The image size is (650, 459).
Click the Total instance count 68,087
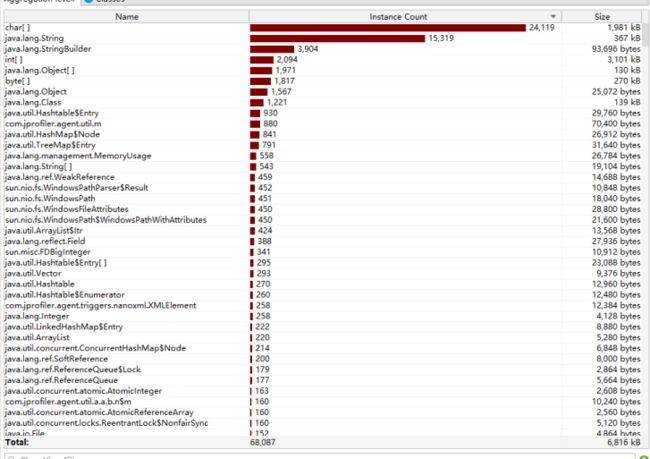tap(262, 442)
